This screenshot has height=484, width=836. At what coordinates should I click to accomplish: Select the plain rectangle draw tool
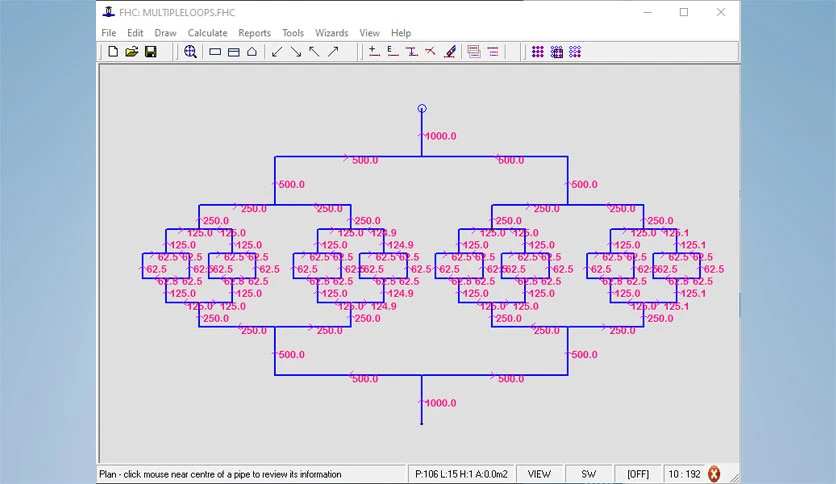pyautogui.click(x=215, y=52)
